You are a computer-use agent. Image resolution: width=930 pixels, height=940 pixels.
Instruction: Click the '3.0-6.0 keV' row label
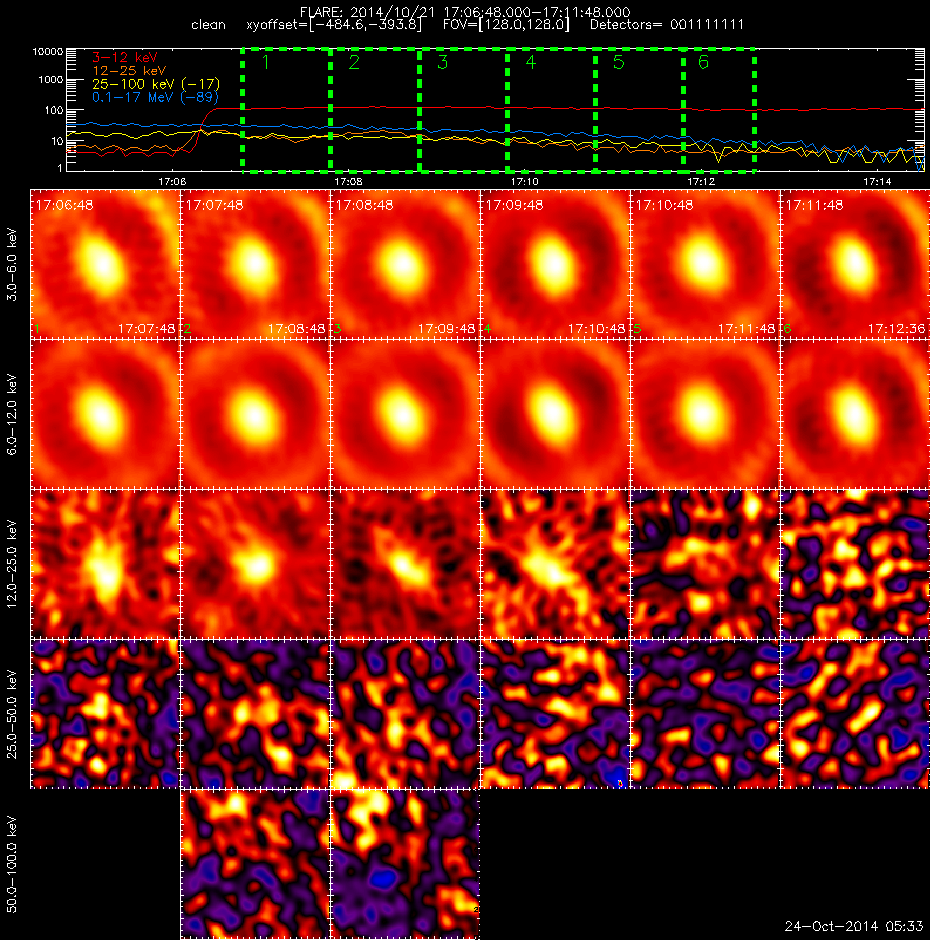(x=12, y=264)
